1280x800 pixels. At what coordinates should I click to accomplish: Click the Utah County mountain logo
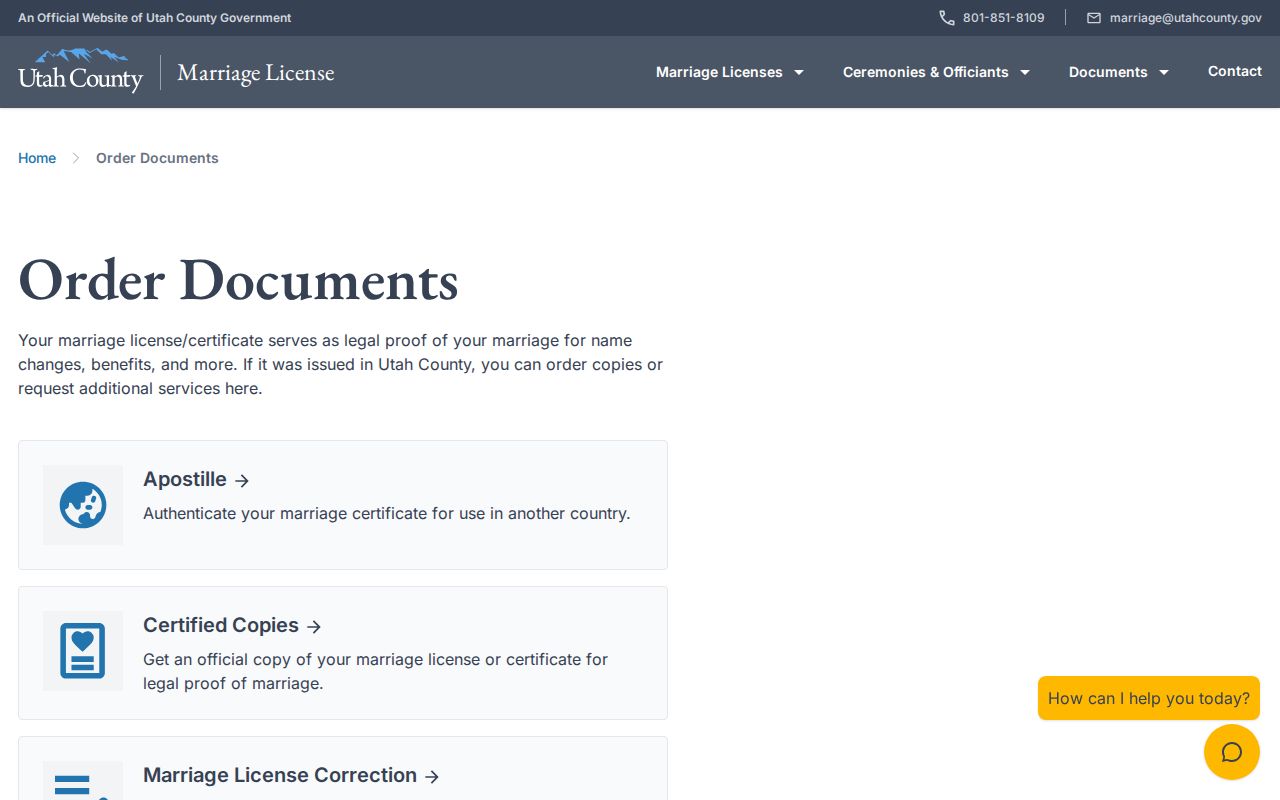(81, 70)
